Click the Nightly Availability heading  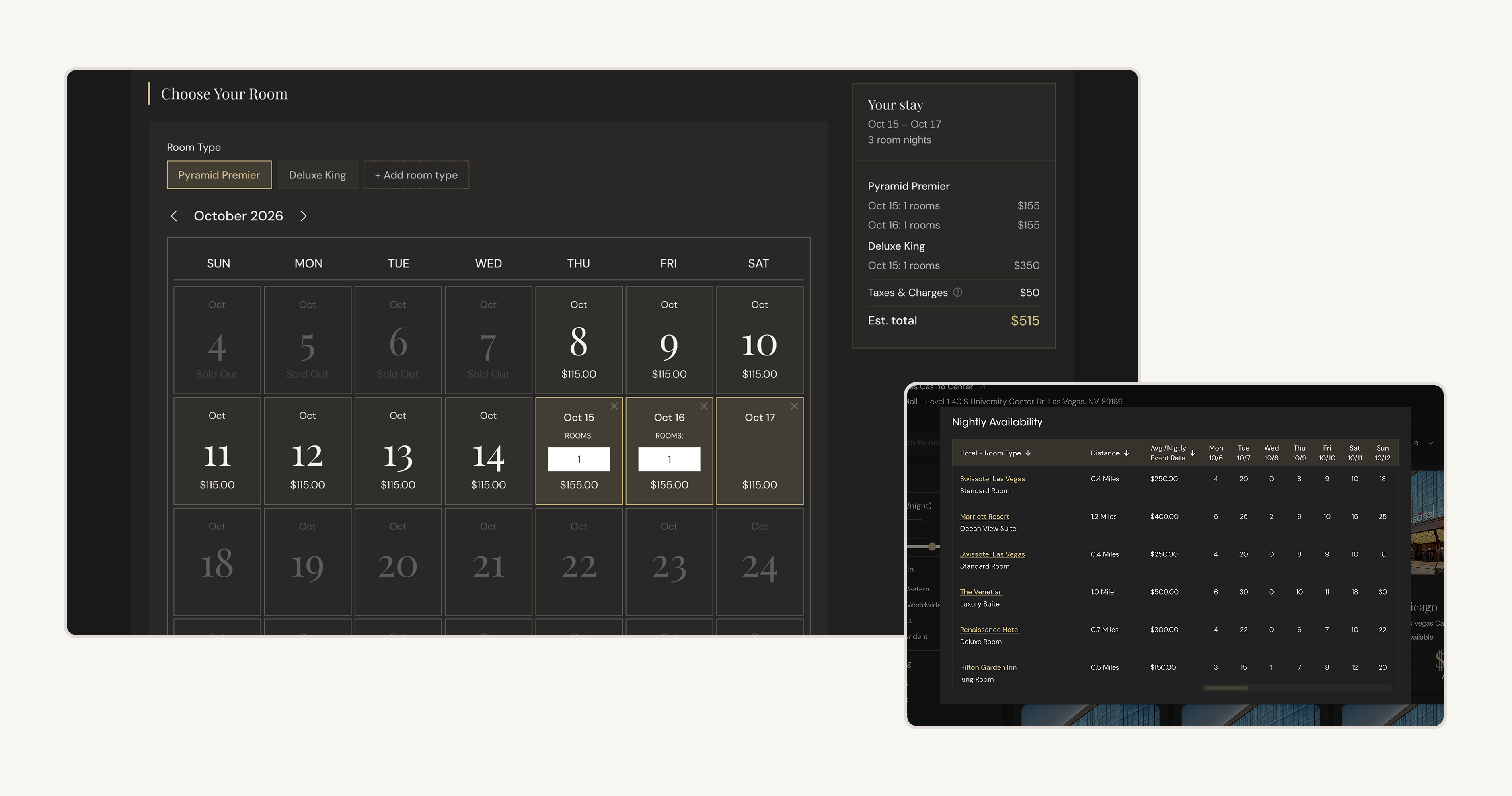coord(997,422)
